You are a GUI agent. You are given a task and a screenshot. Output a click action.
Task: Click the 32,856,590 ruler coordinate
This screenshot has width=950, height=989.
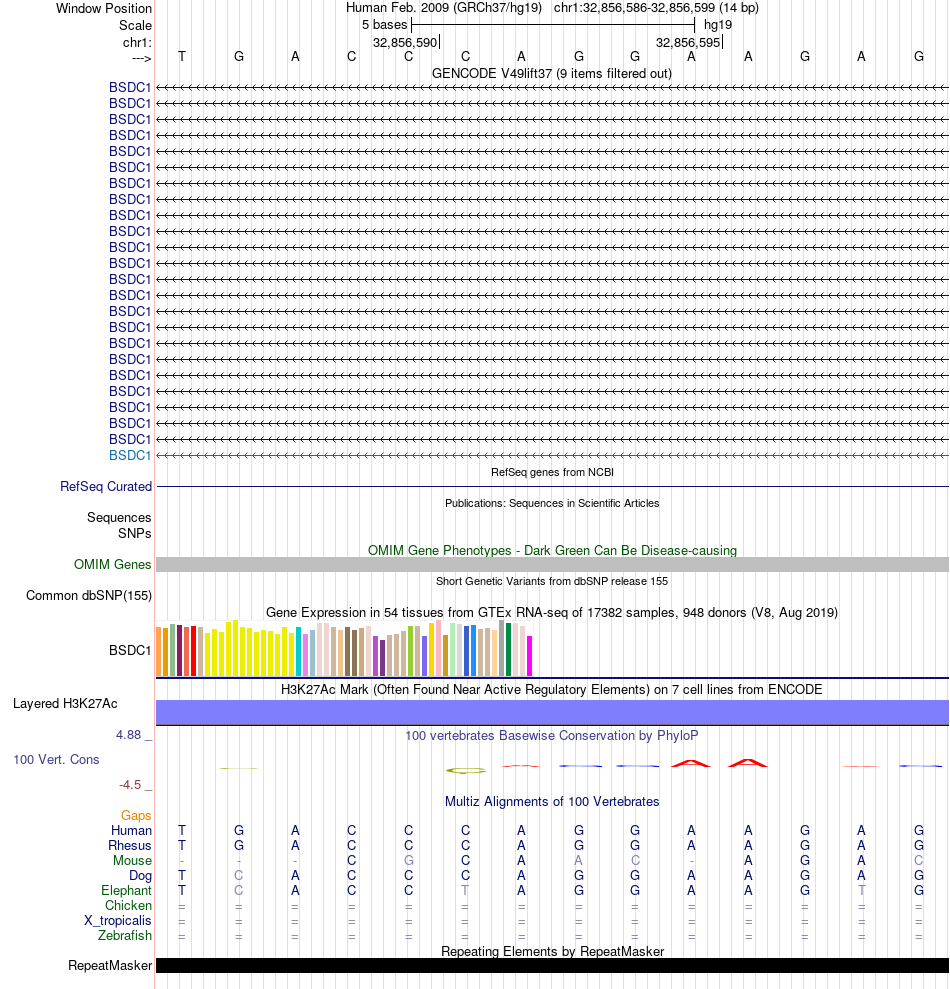405,43
